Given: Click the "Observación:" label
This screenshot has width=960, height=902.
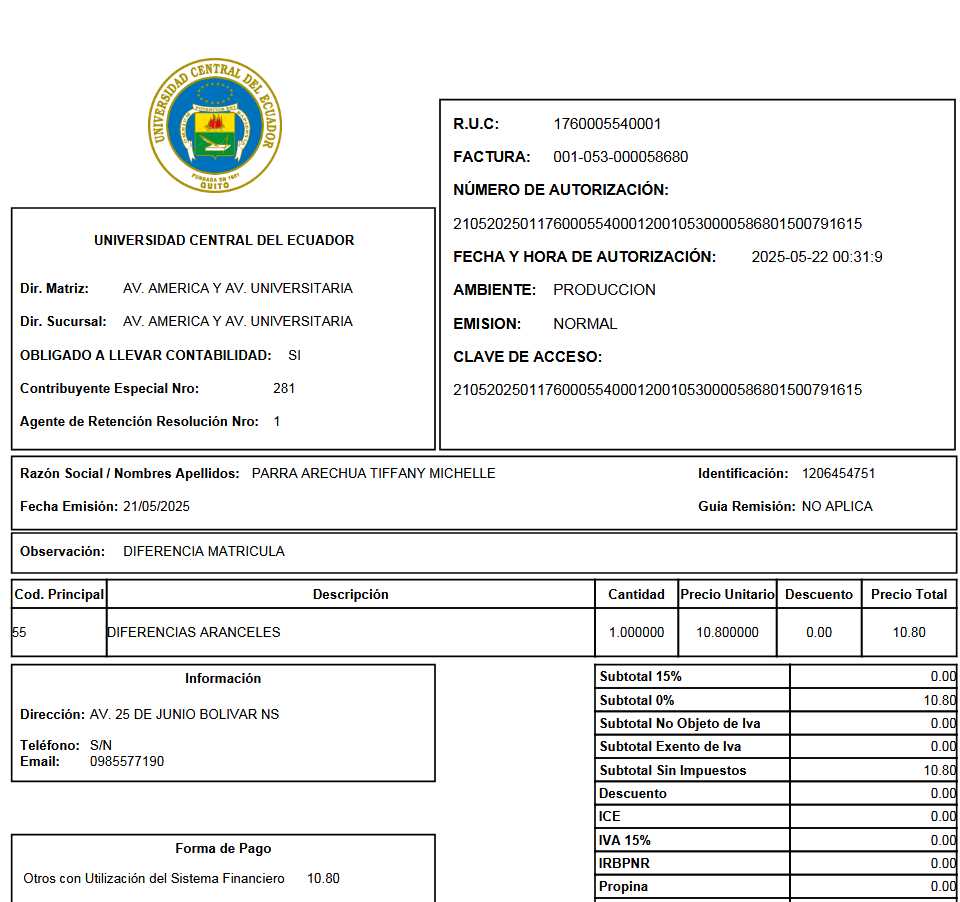Looking at the screenshot, I should [62, 551].
